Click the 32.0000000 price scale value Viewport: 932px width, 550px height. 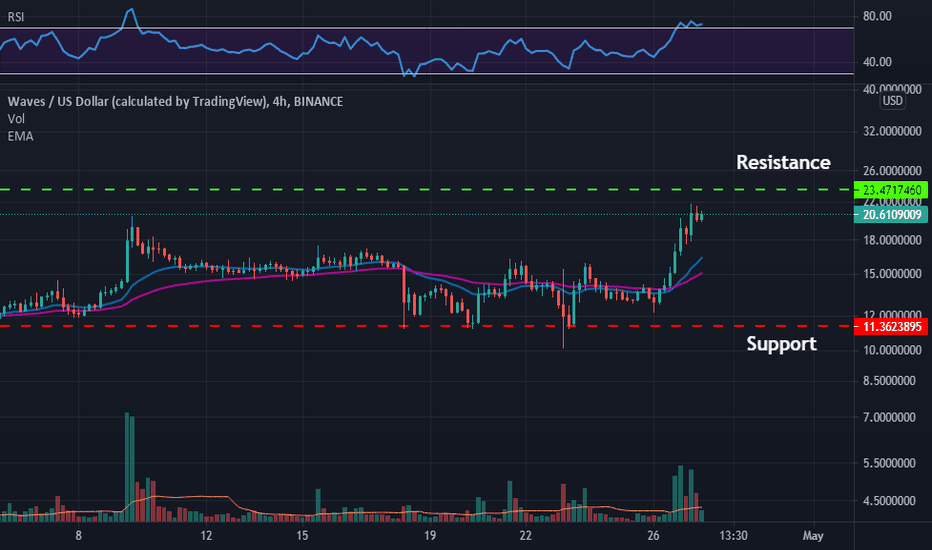point(892,131)
